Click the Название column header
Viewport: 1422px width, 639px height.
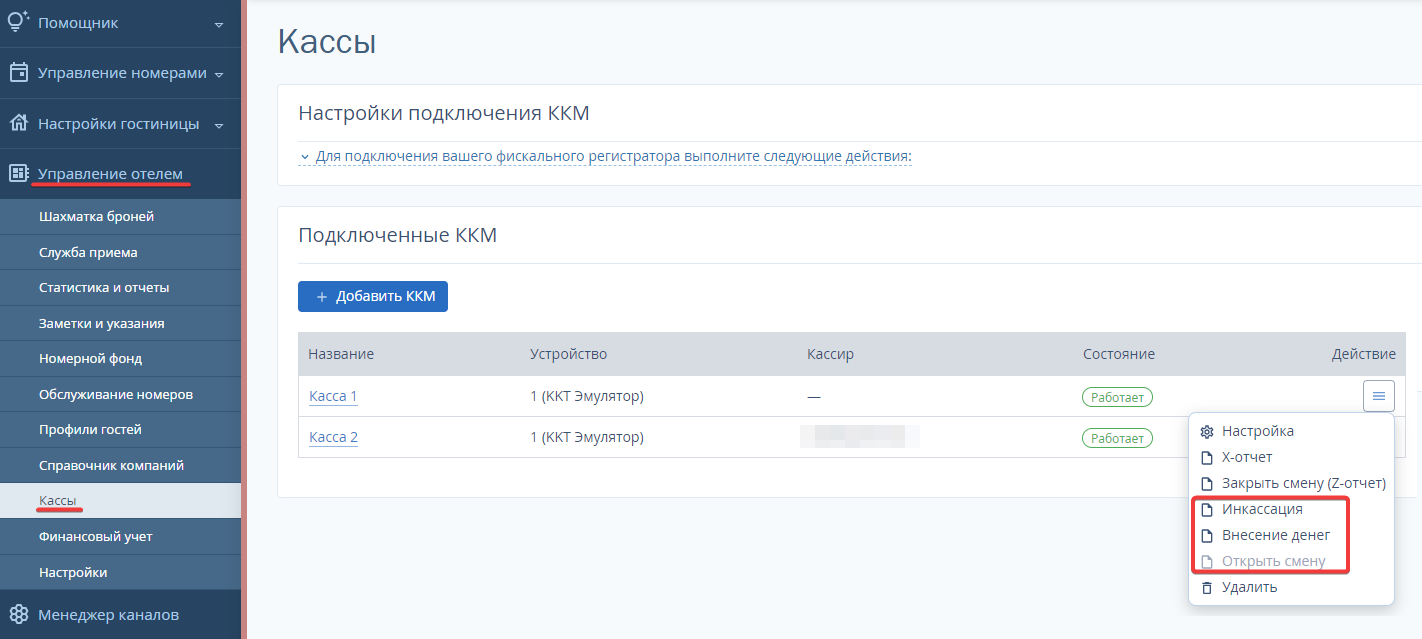click(341, 354)
